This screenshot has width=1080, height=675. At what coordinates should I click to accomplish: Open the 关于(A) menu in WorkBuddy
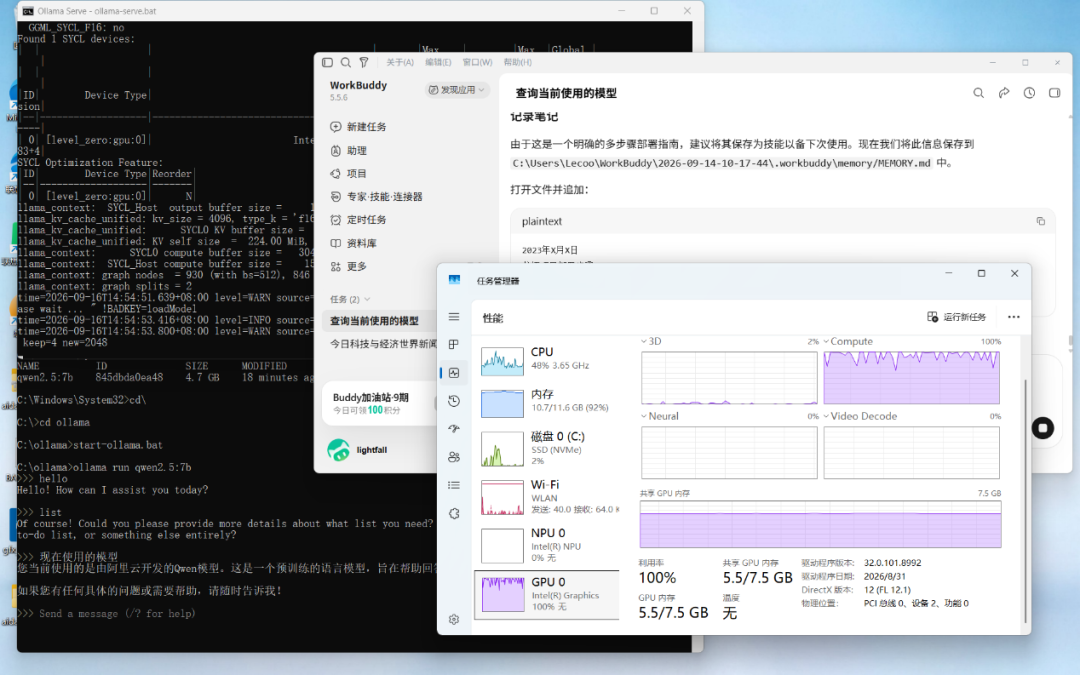tap(399, 62)
